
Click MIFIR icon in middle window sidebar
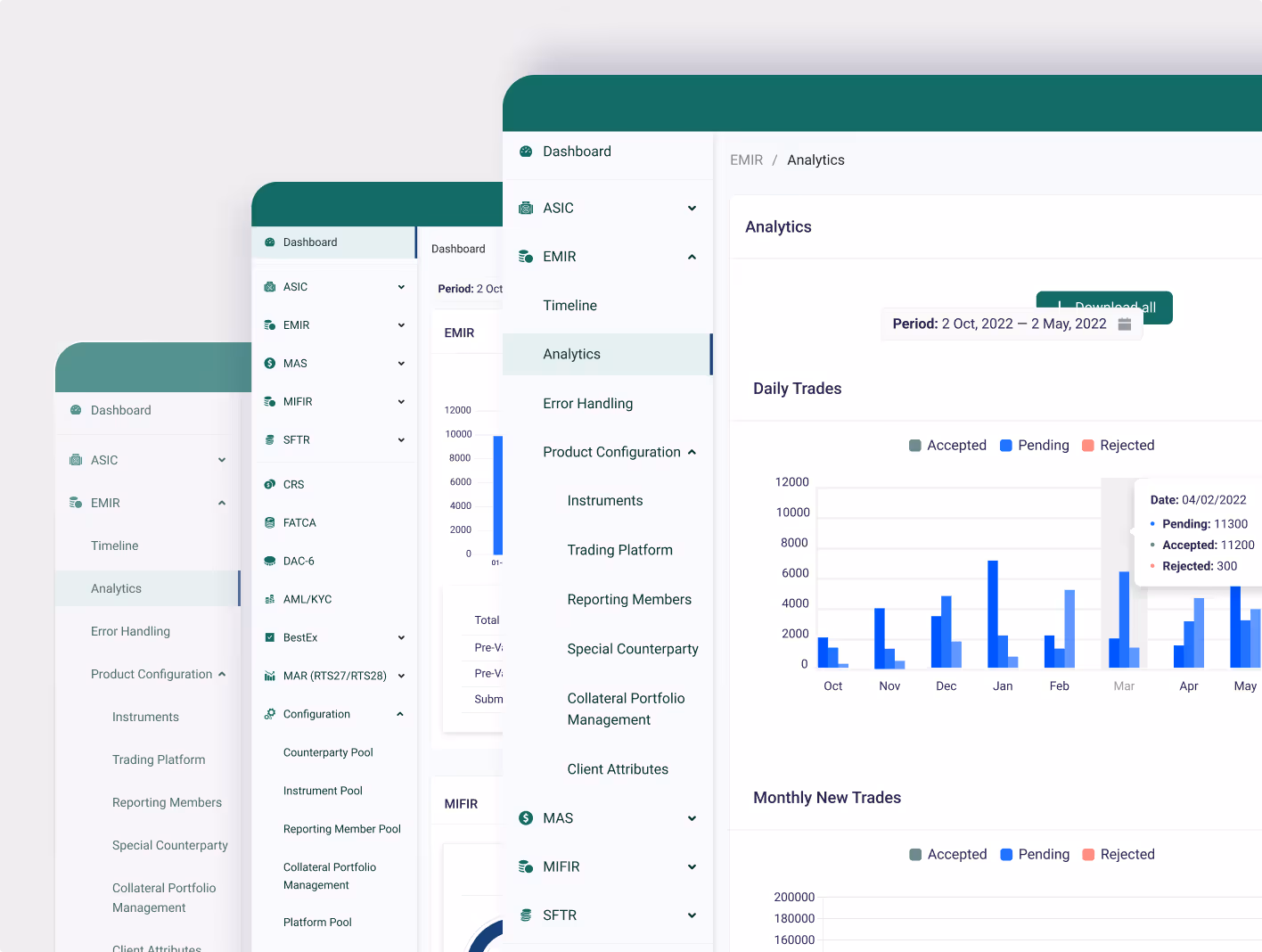(270, 402)
